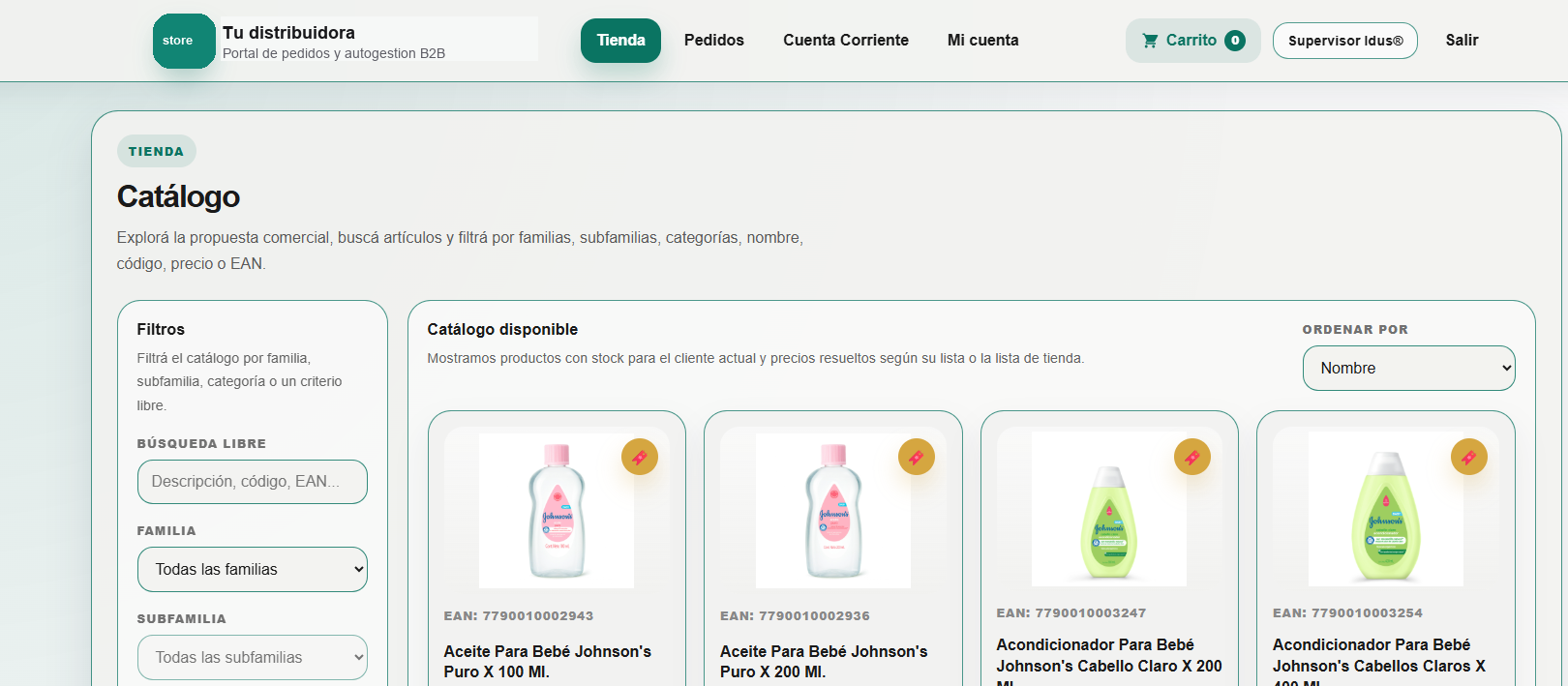Click promo tag icon on Aceite Puro X 100 Ml
The image size is (1568, 686).
tap(640, 457)
